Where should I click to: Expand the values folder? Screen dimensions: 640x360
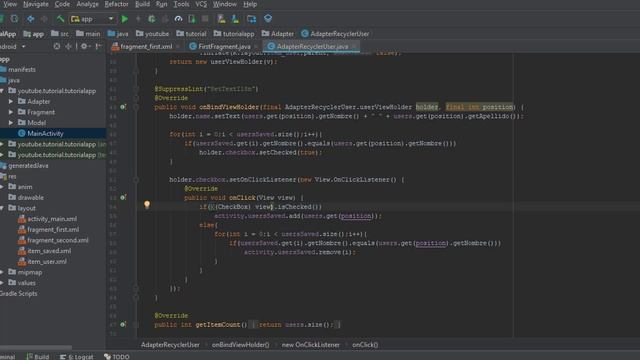click(x=2, y=283)
